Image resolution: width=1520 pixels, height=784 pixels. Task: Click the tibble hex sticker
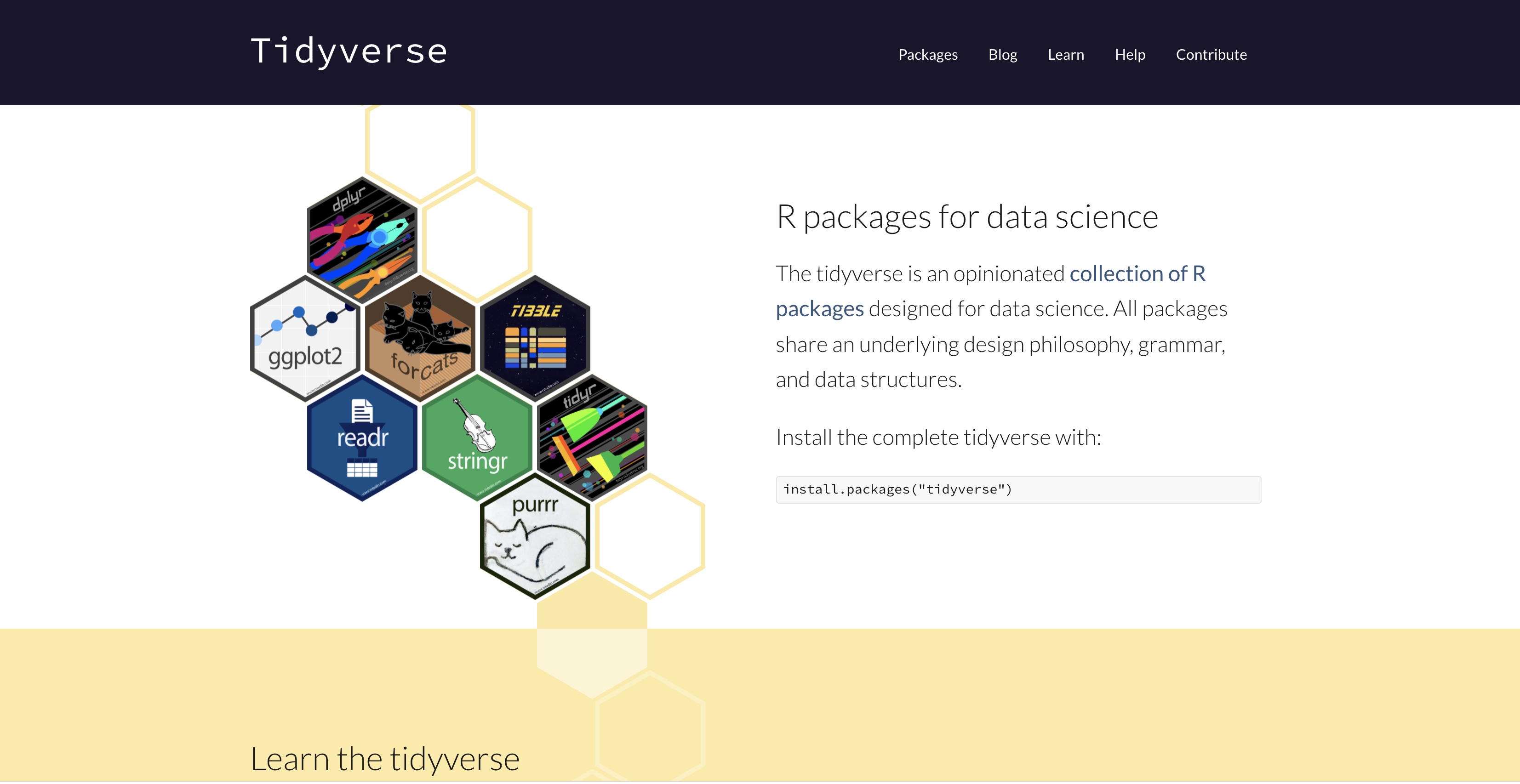tap(535, 339)
